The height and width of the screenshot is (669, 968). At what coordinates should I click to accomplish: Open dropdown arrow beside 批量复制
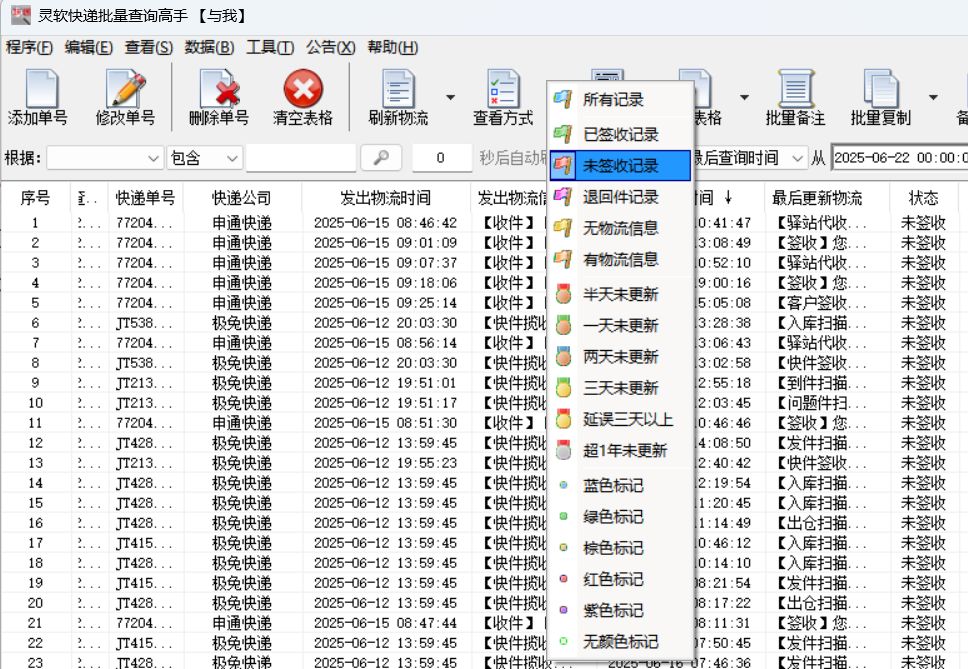(x=933, y=98)
